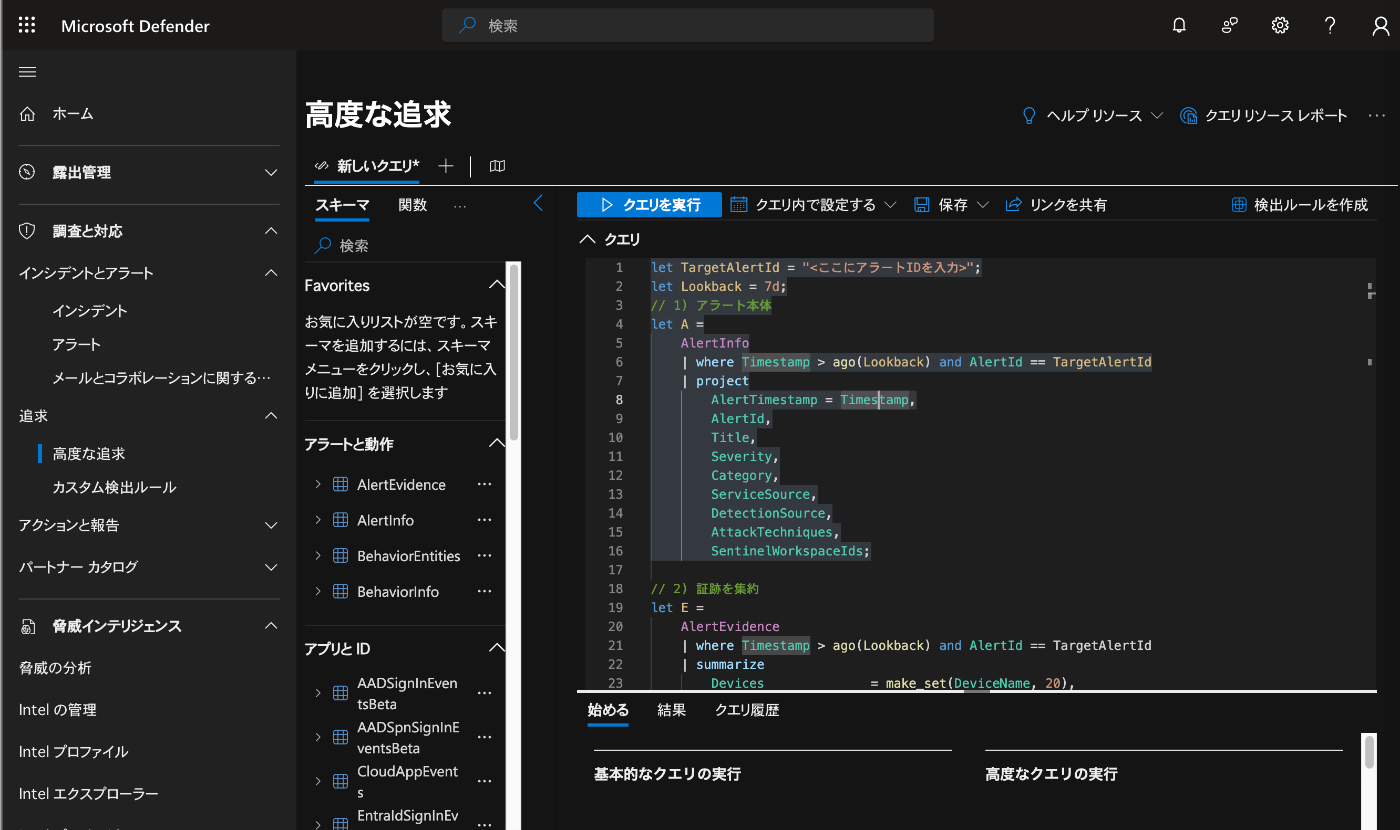Click line 16 SentinelWorkspaceIds in editor
The width and height of the screenshot is (1400, 830).
790,551
